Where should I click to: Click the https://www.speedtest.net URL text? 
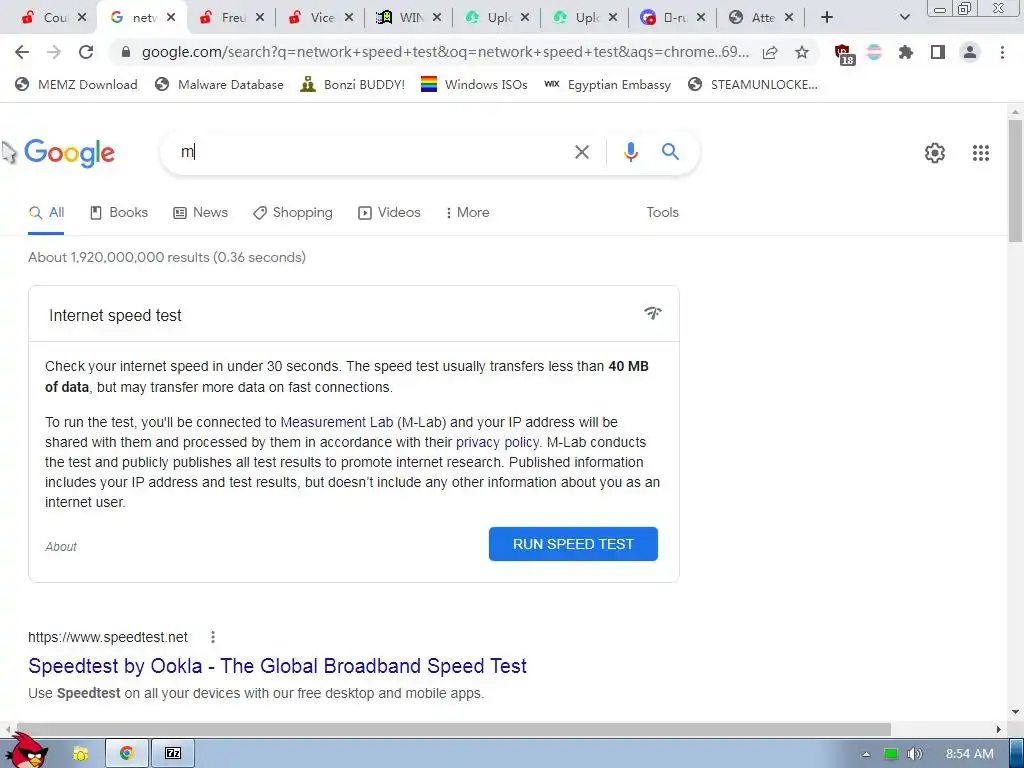[x=108, y=637]
